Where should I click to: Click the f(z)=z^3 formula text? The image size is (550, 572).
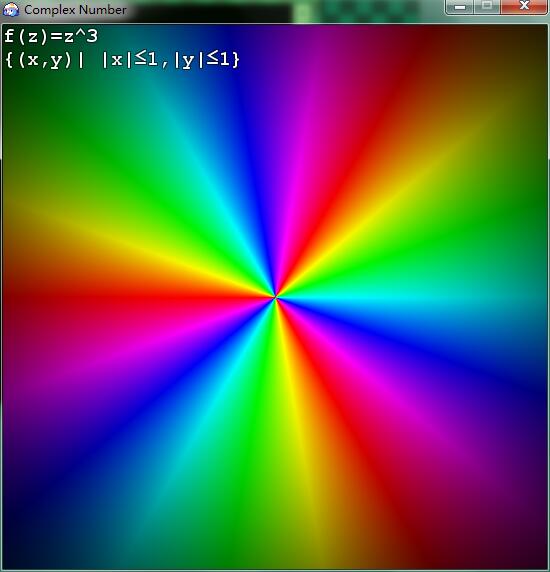click(51, 36)
